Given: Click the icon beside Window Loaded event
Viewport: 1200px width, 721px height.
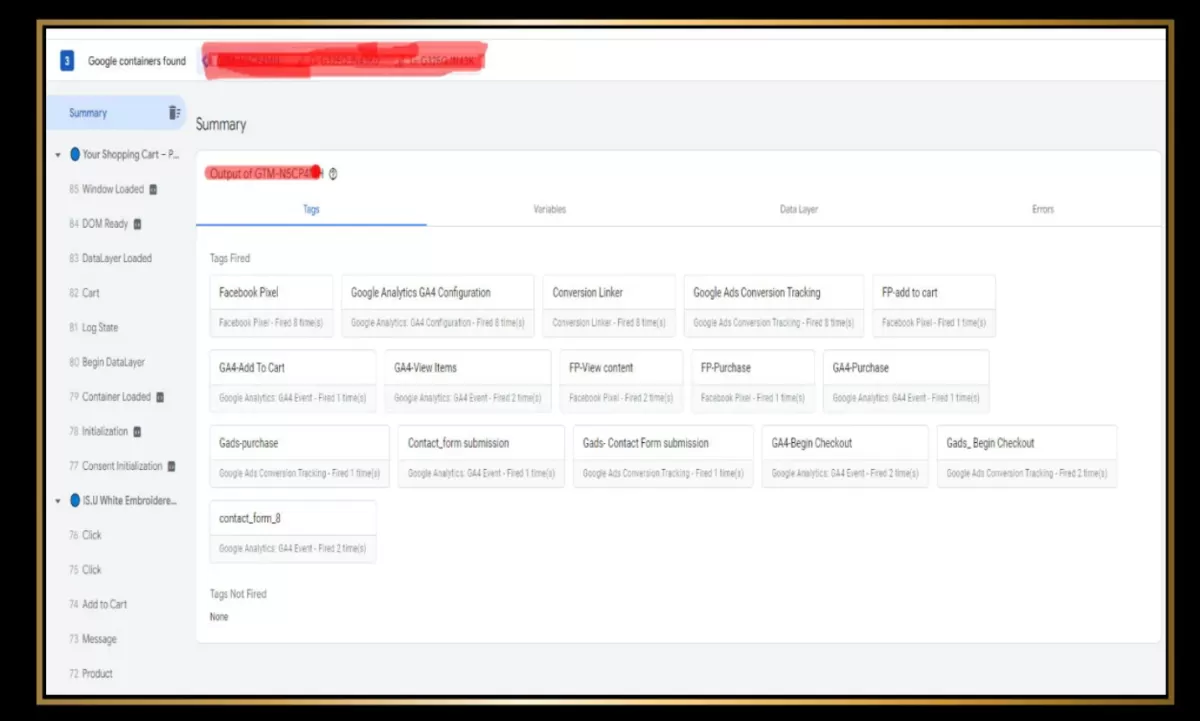Looking at the screenshot, I should point(153,189).
